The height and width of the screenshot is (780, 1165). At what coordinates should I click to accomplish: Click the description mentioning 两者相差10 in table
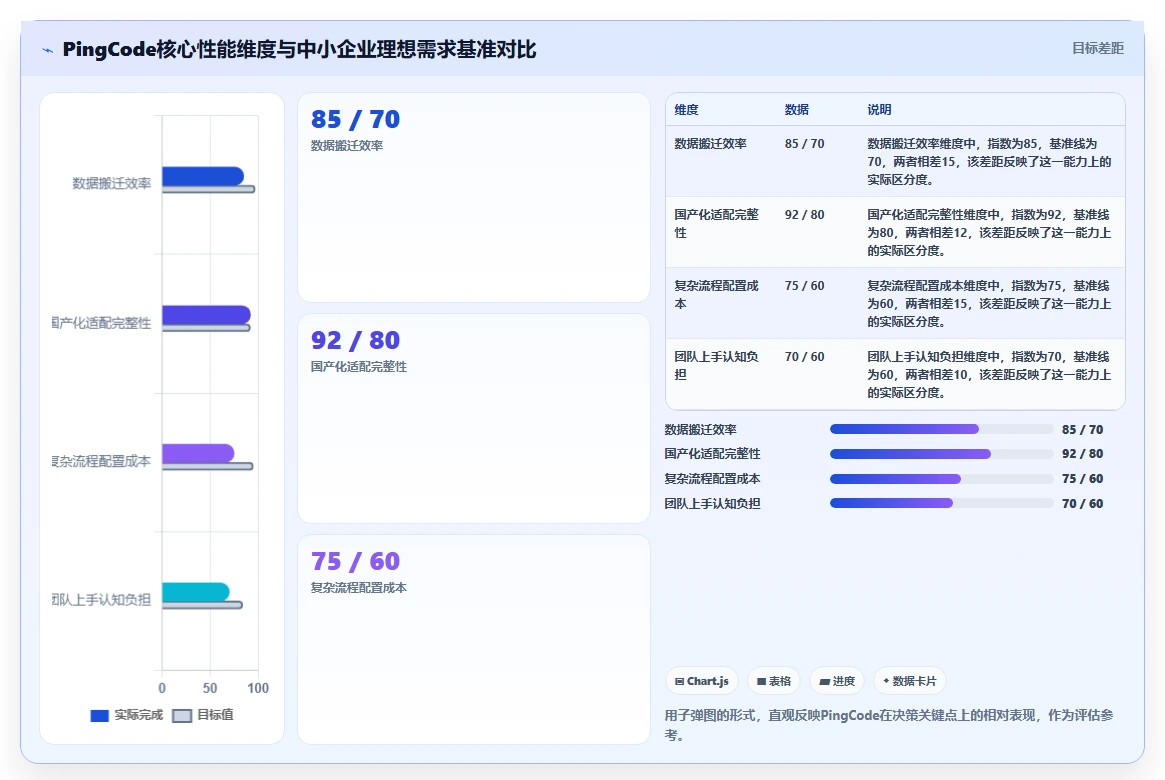pyautogui.click(x=989, y=374)
